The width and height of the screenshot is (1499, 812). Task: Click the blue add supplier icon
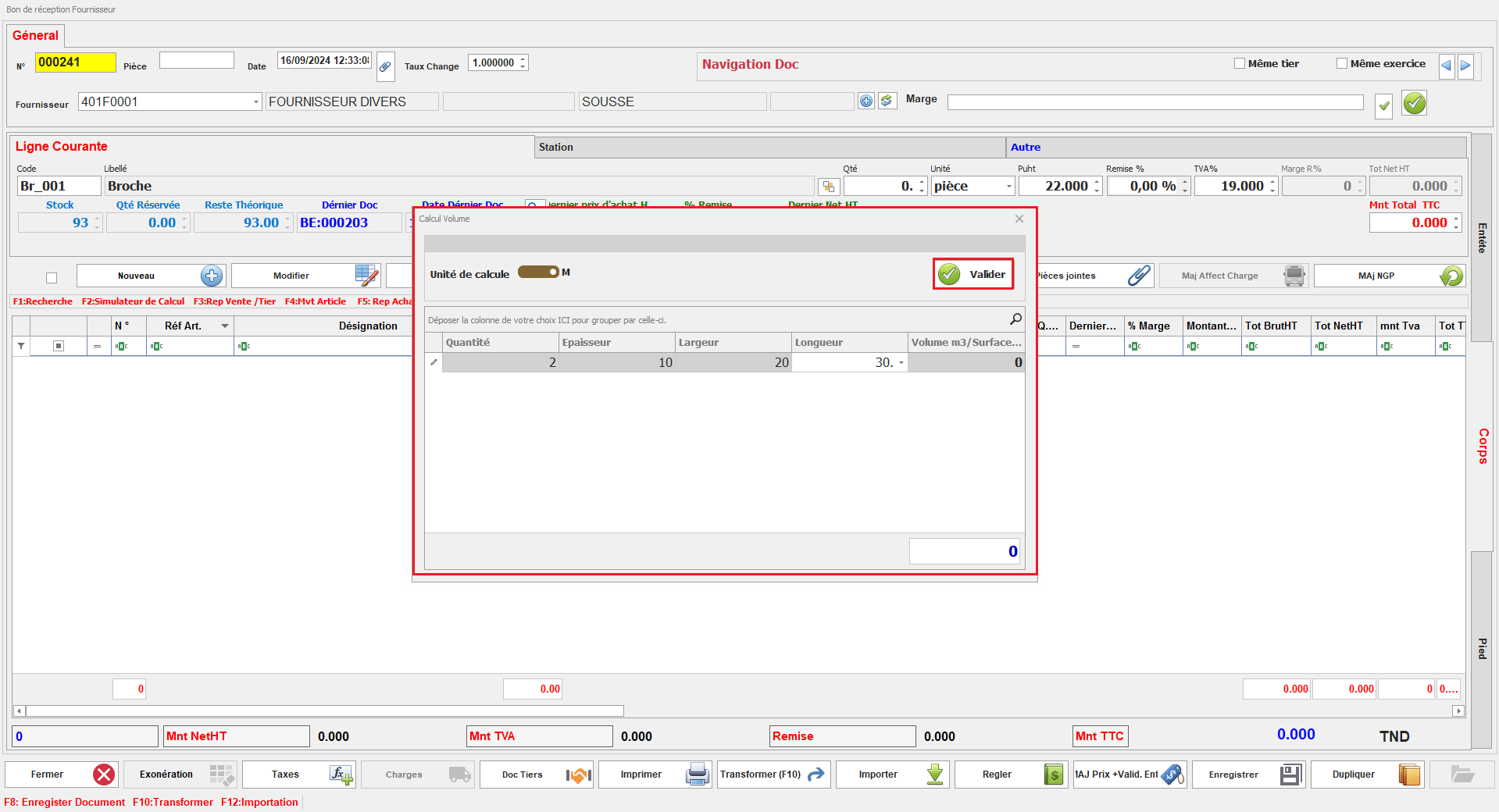[866, 101]
